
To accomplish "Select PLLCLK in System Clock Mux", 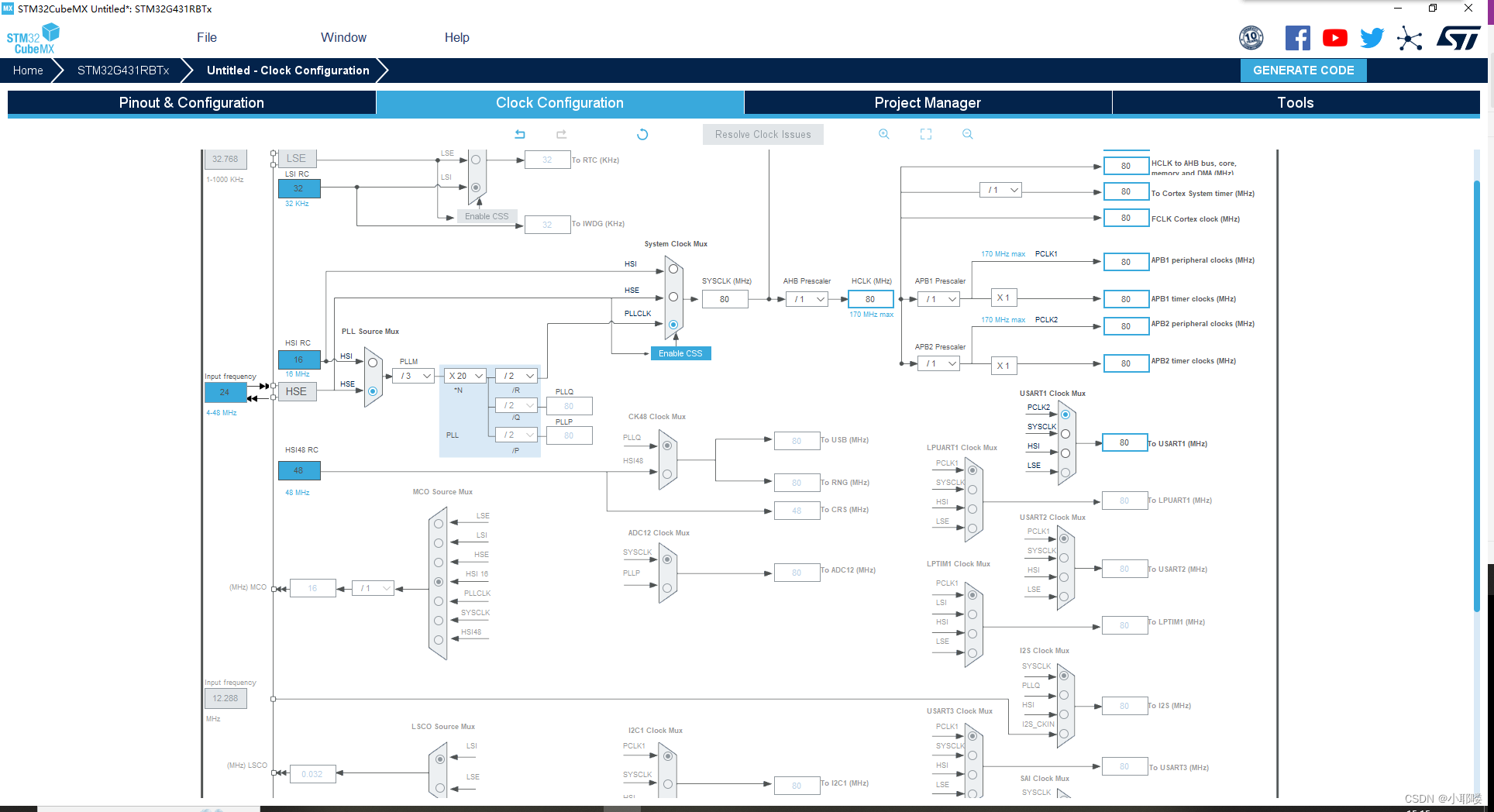I will click(673, 325).
